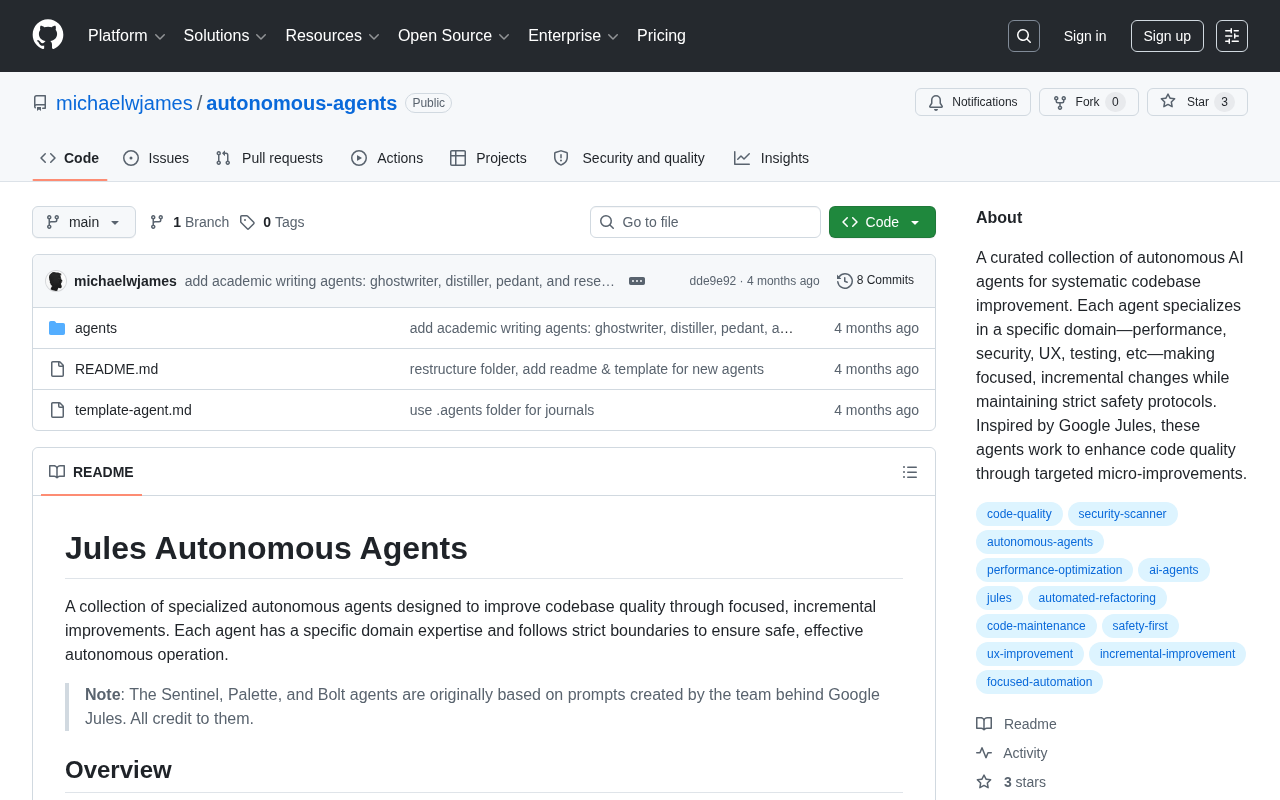Select the README tab header

(x=91, y=472)
